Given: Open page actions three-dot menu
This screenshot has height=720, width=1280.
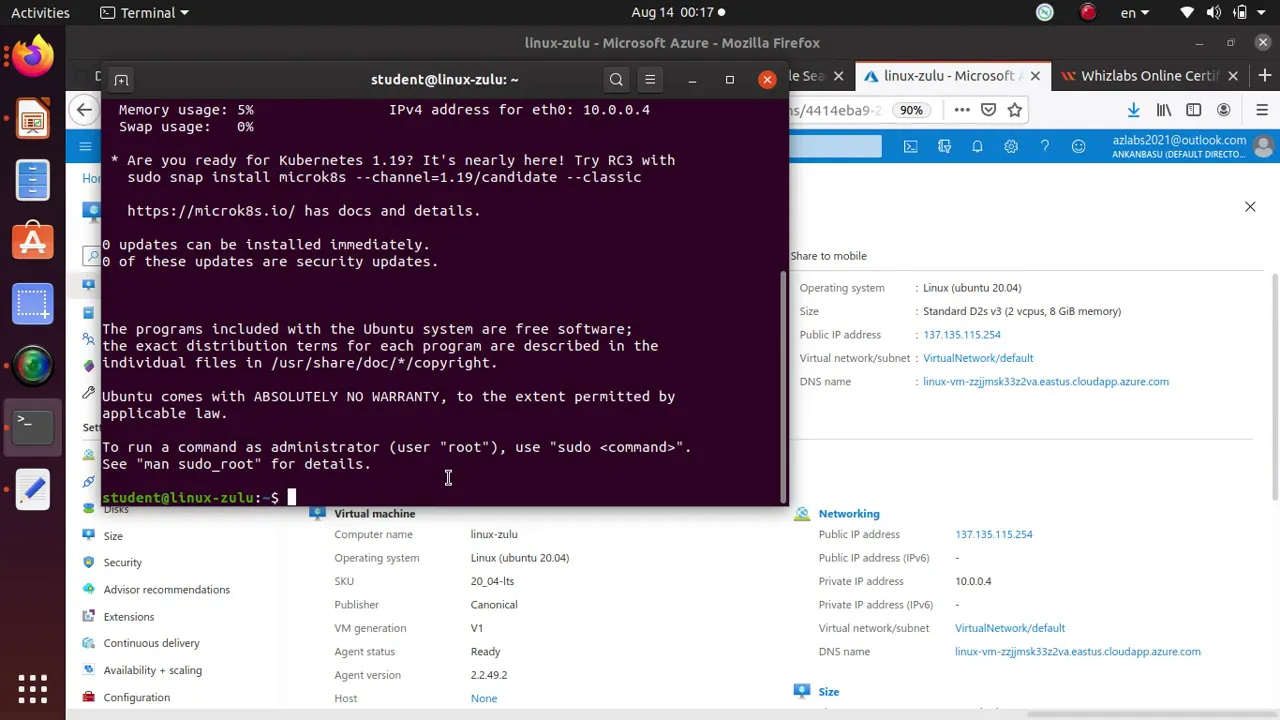Looking at the screenshot, I should (962, 110).
